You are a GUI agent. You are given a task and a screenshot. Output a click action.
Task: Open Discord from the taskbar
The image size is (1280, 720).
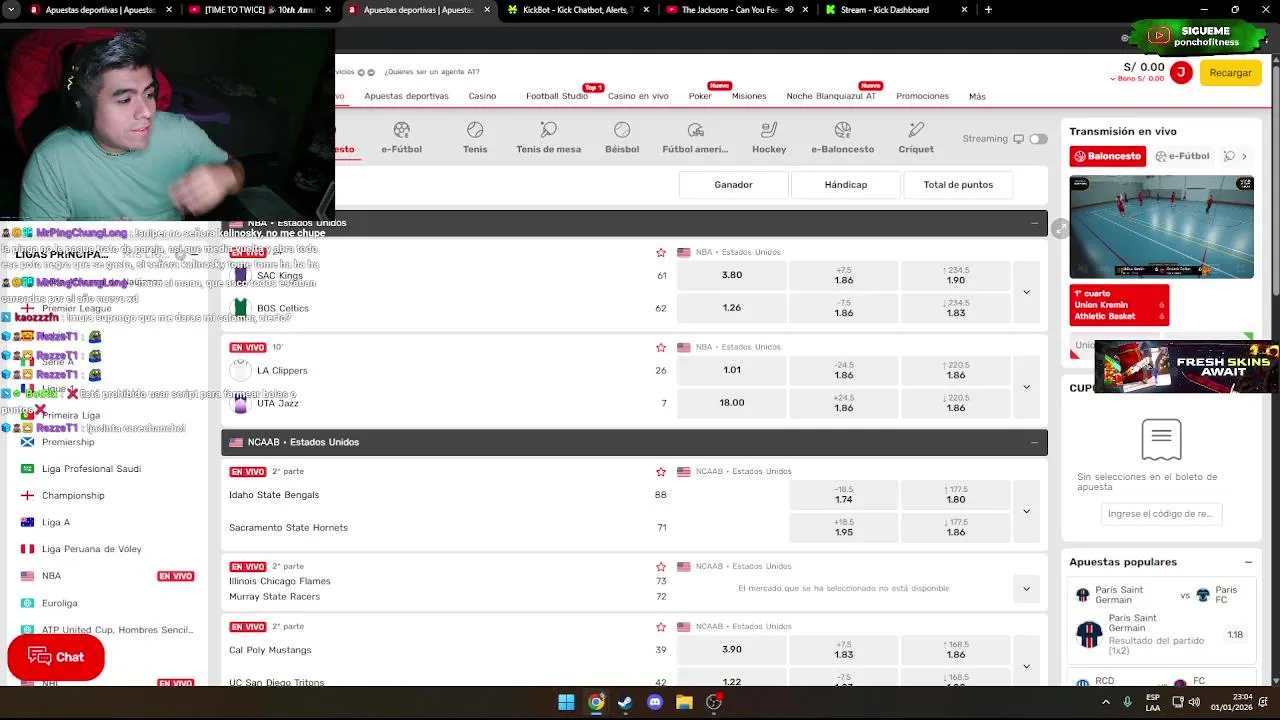(x=655, y=702)
